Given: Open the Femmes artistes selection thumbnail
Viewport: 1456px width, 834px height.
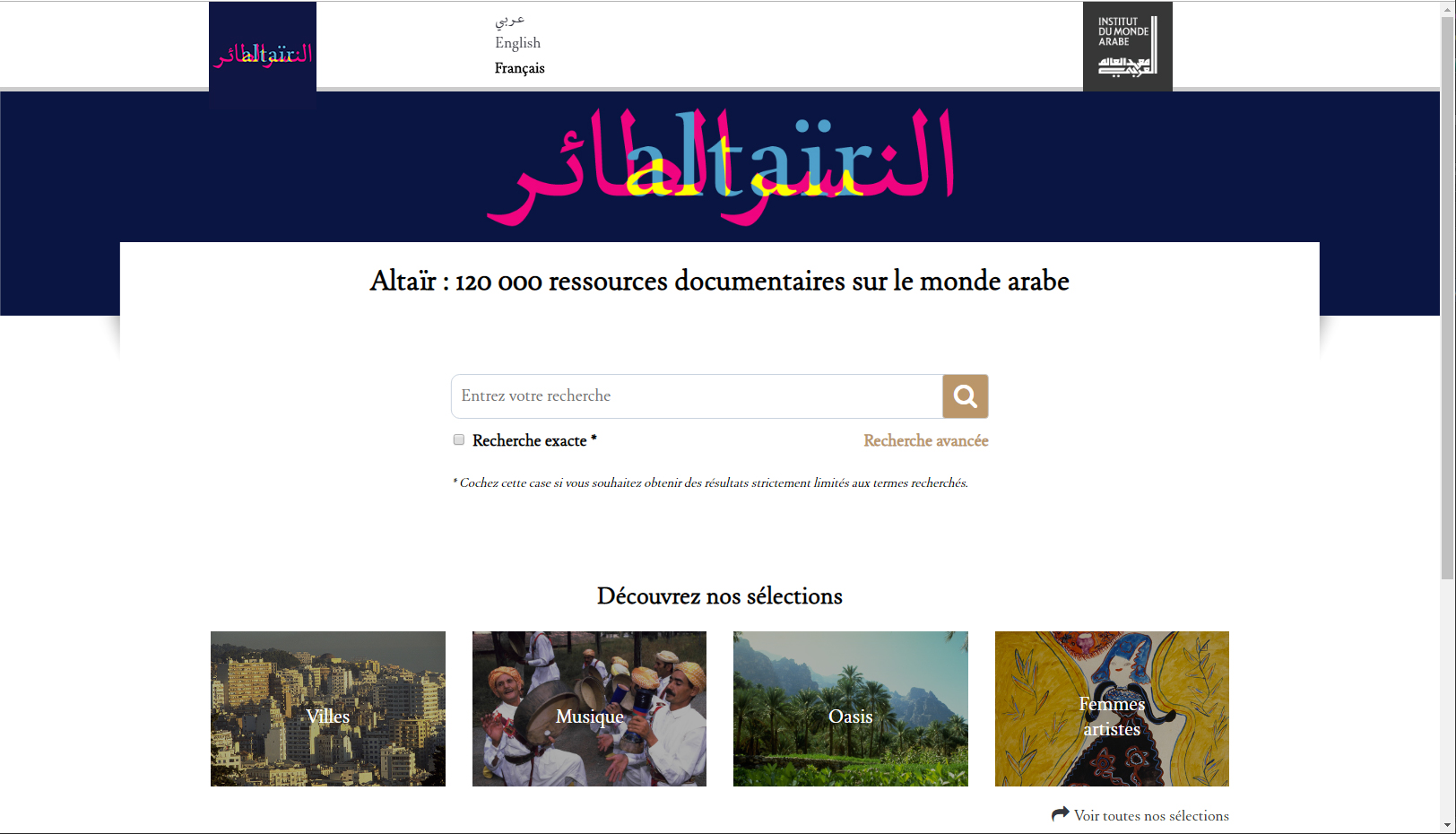Looking at the screenshot, I should [1112, 708].
